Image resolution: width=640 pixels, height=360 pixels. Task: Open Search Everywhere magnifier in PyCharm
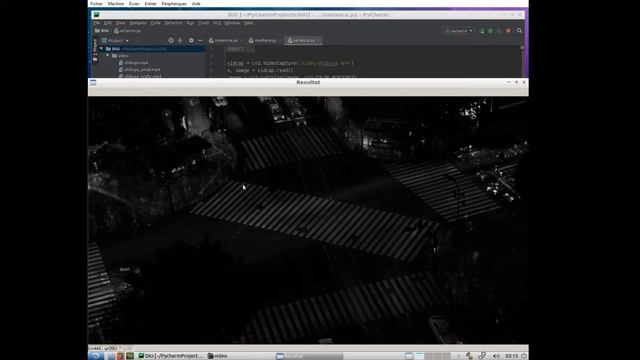point(520,31)
